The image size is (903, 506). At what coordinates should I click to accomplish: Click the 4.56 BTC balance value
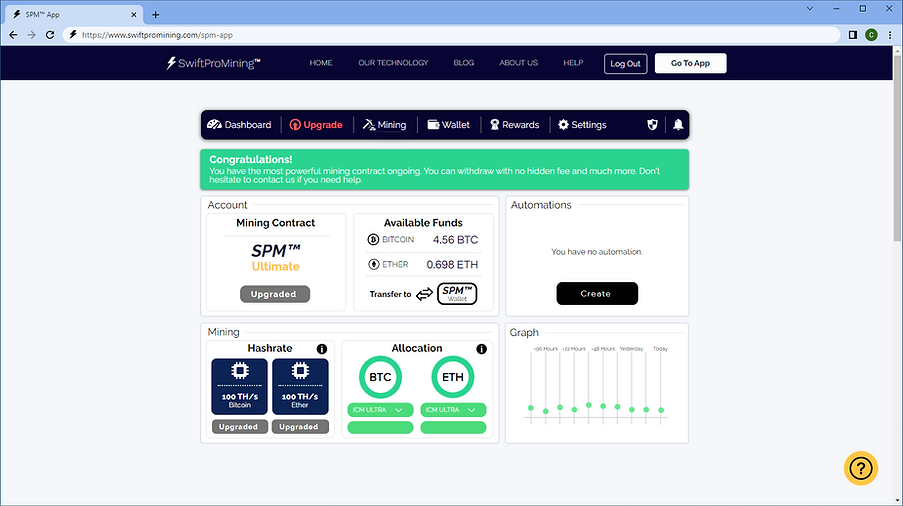(x=456, y=239)
